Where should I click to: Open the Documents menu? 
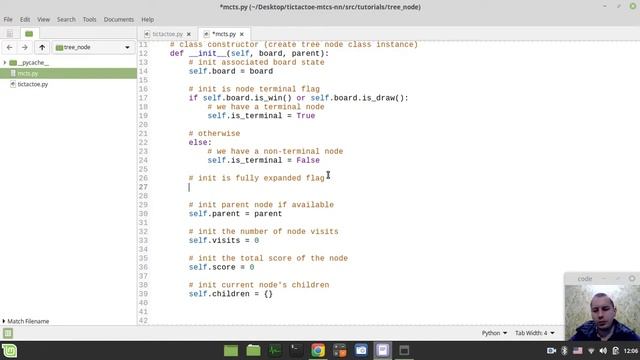pyautogui.click(x=118, y=20)
